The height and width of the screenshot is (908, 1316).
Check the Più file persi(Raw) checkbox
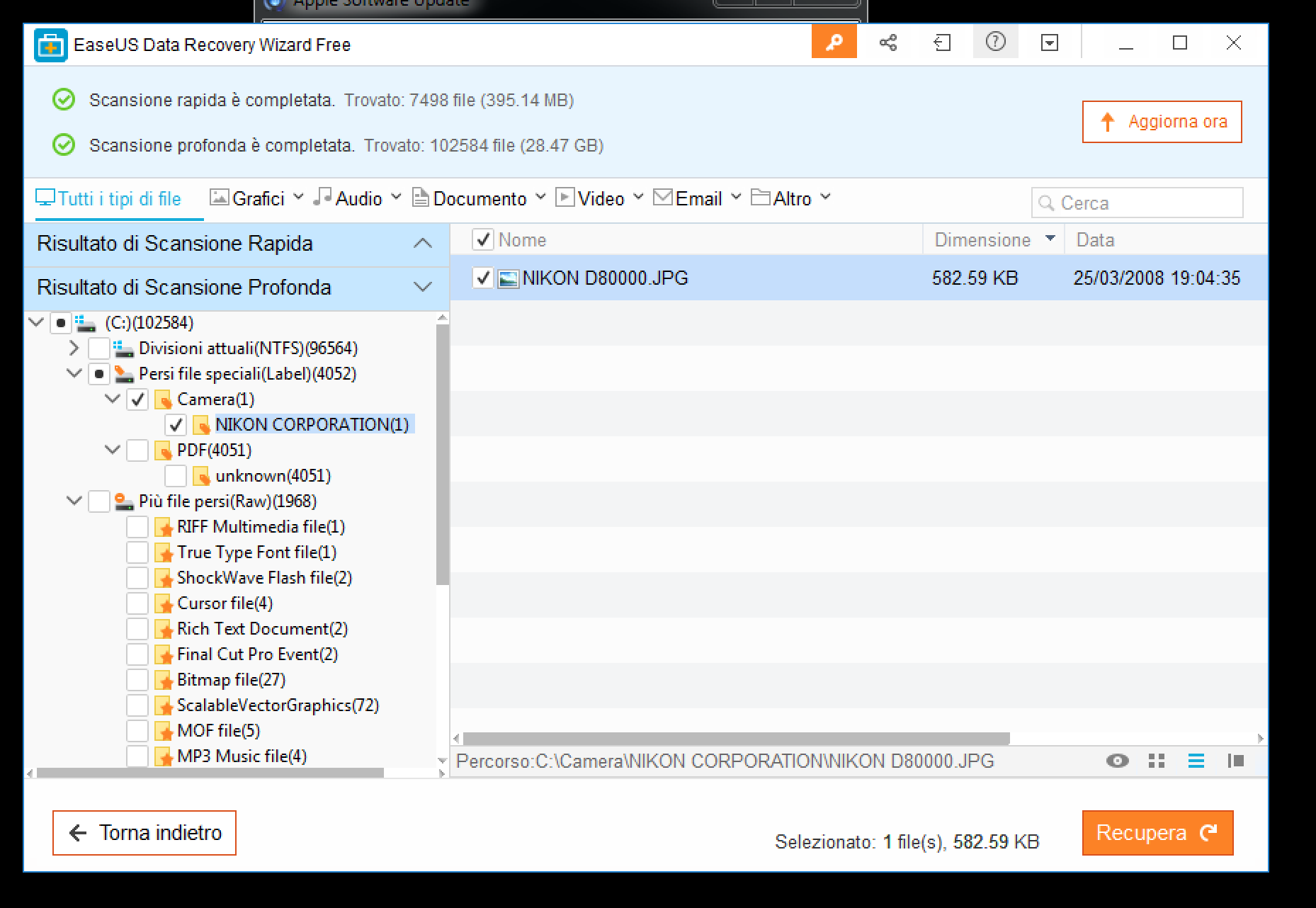coord(99,501)
